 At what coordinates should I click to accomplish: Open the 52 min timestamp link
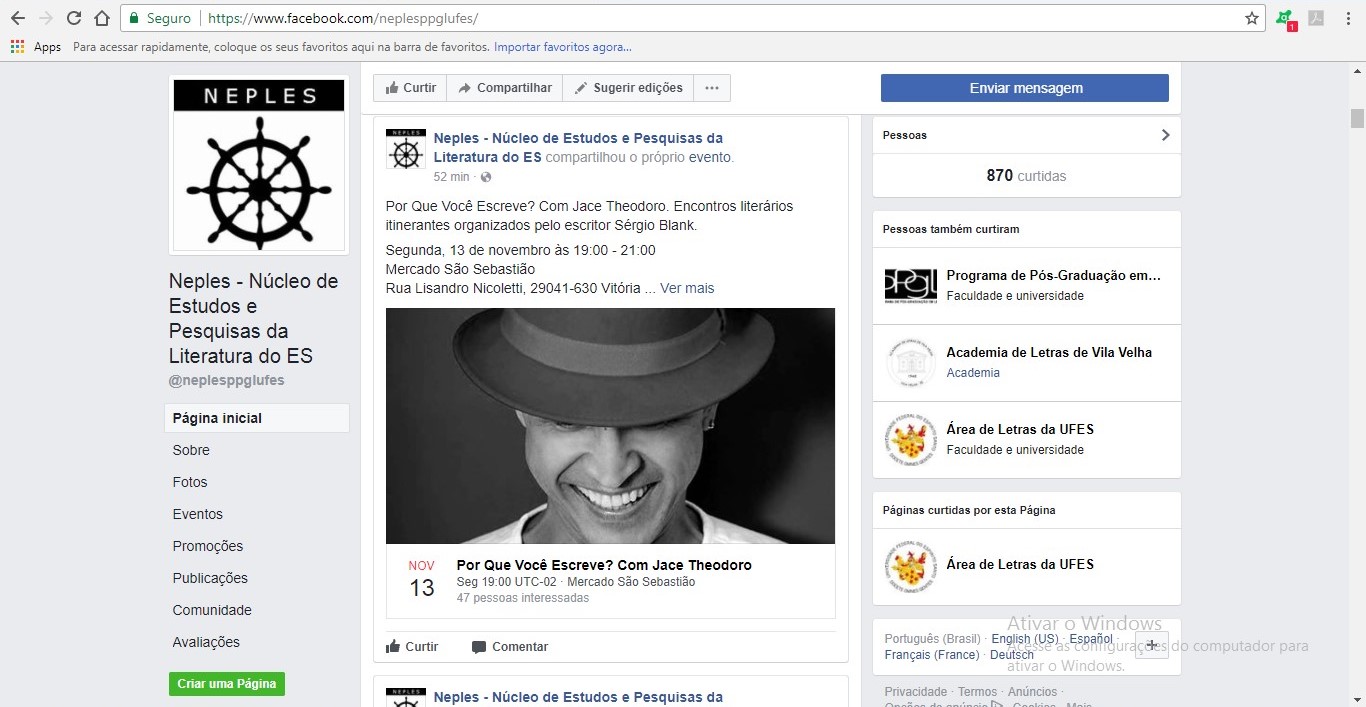tap(451, 177)
